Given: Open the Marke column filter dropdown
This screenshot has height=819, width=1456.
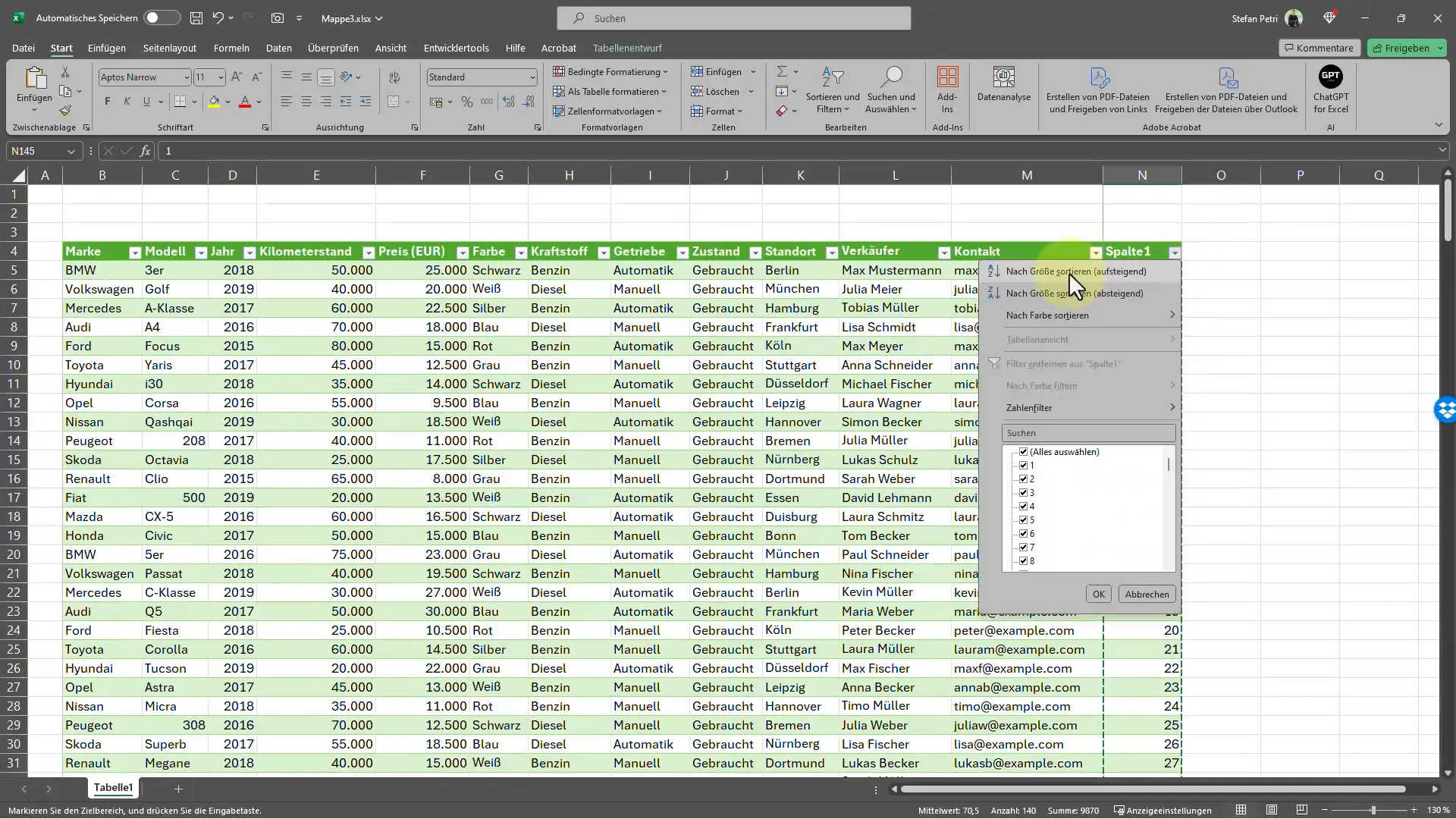Looking at the screenshot, I should click(x=134, y=253).
